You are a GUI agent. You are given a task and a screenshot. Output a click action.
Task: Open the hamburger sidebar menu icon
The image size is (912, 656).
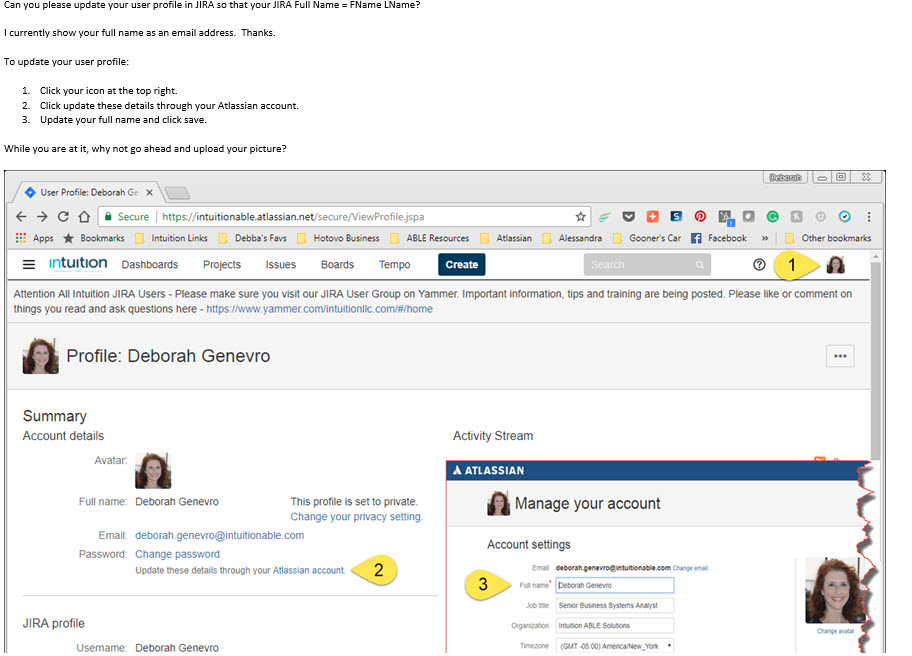(x=28, y=265)
